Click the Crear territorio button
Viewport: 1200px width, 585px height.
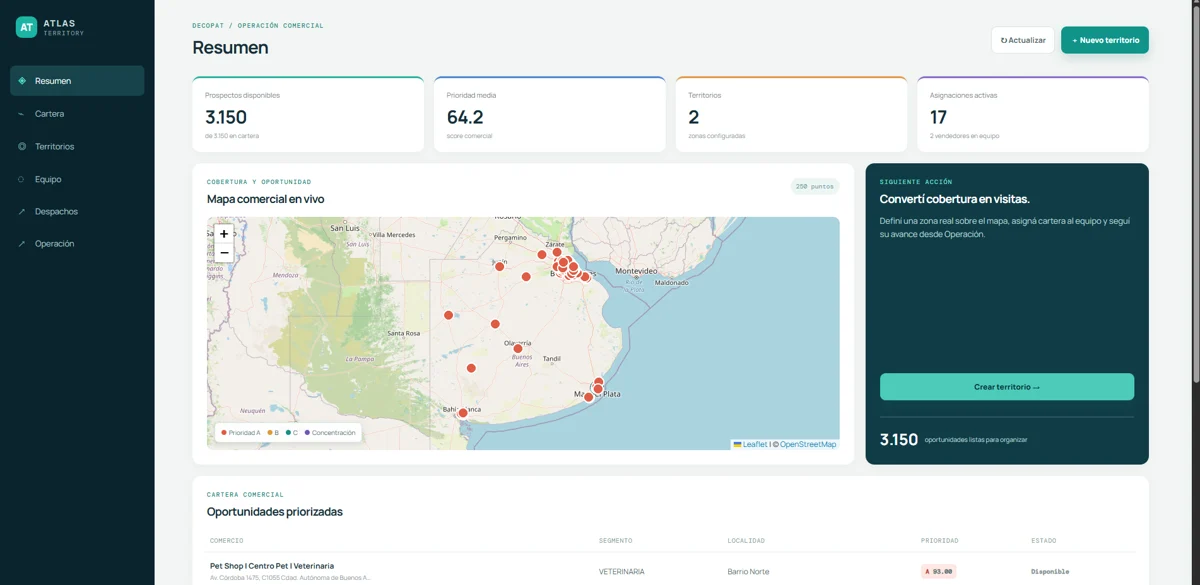(x=1007, y=387)
